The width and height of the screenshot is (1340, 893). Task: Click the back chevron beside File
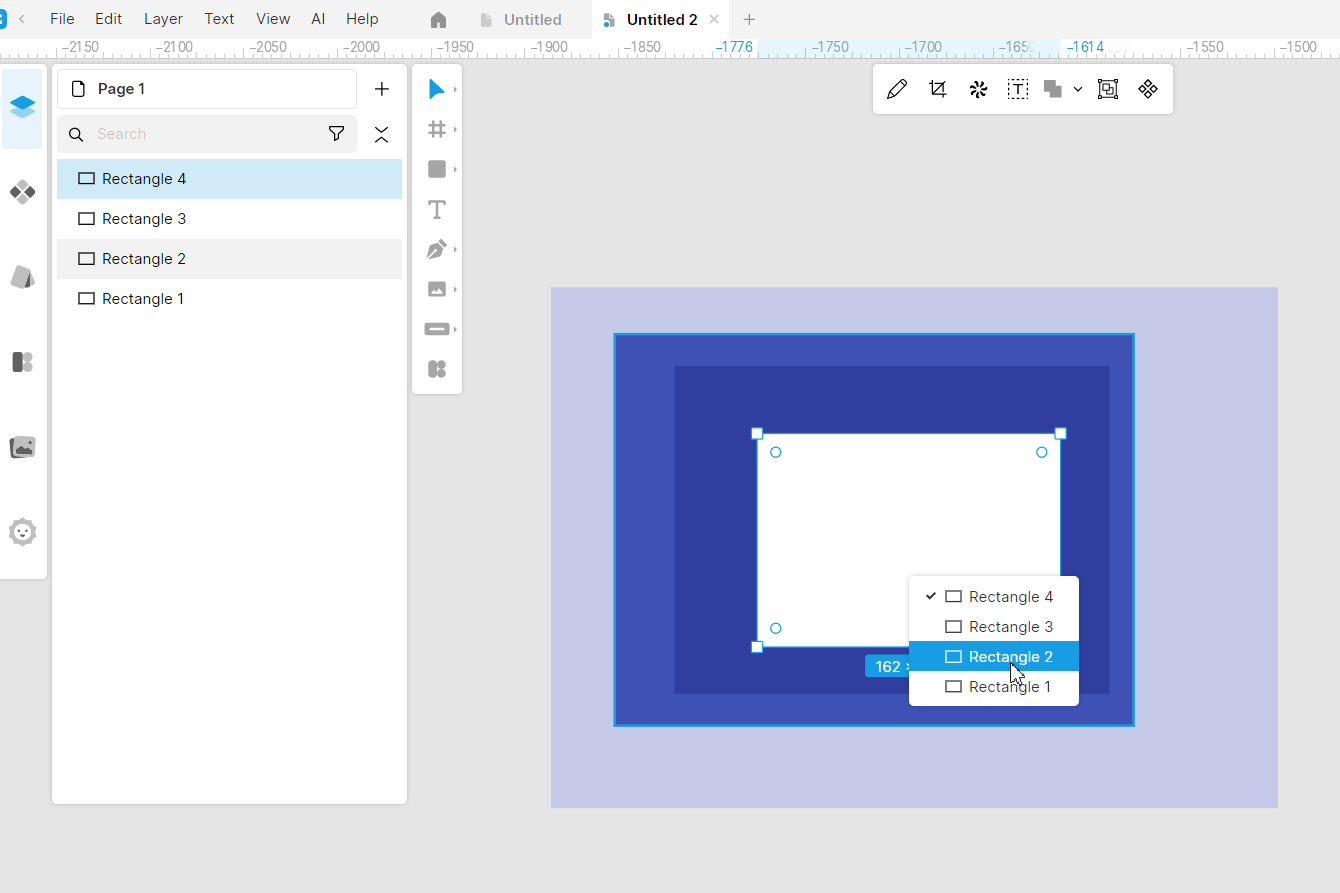22,19
